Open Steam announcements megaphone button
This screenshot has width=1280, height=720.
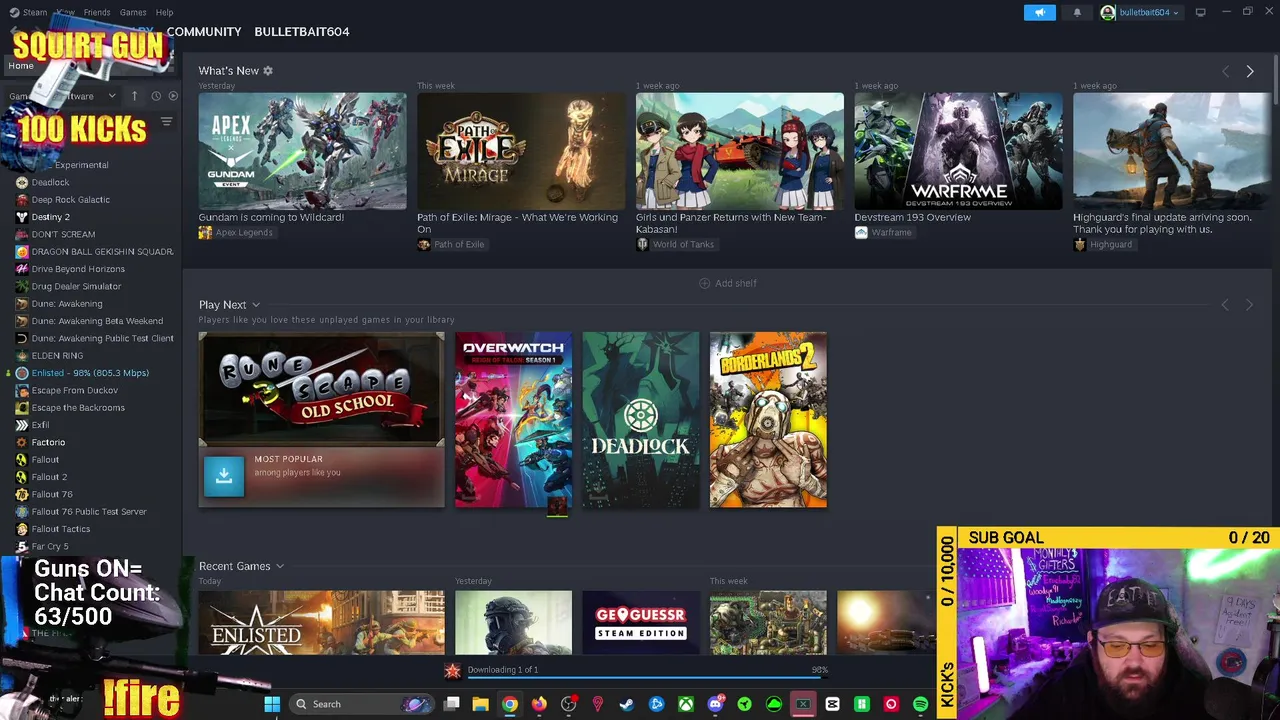pos(1039,12)
